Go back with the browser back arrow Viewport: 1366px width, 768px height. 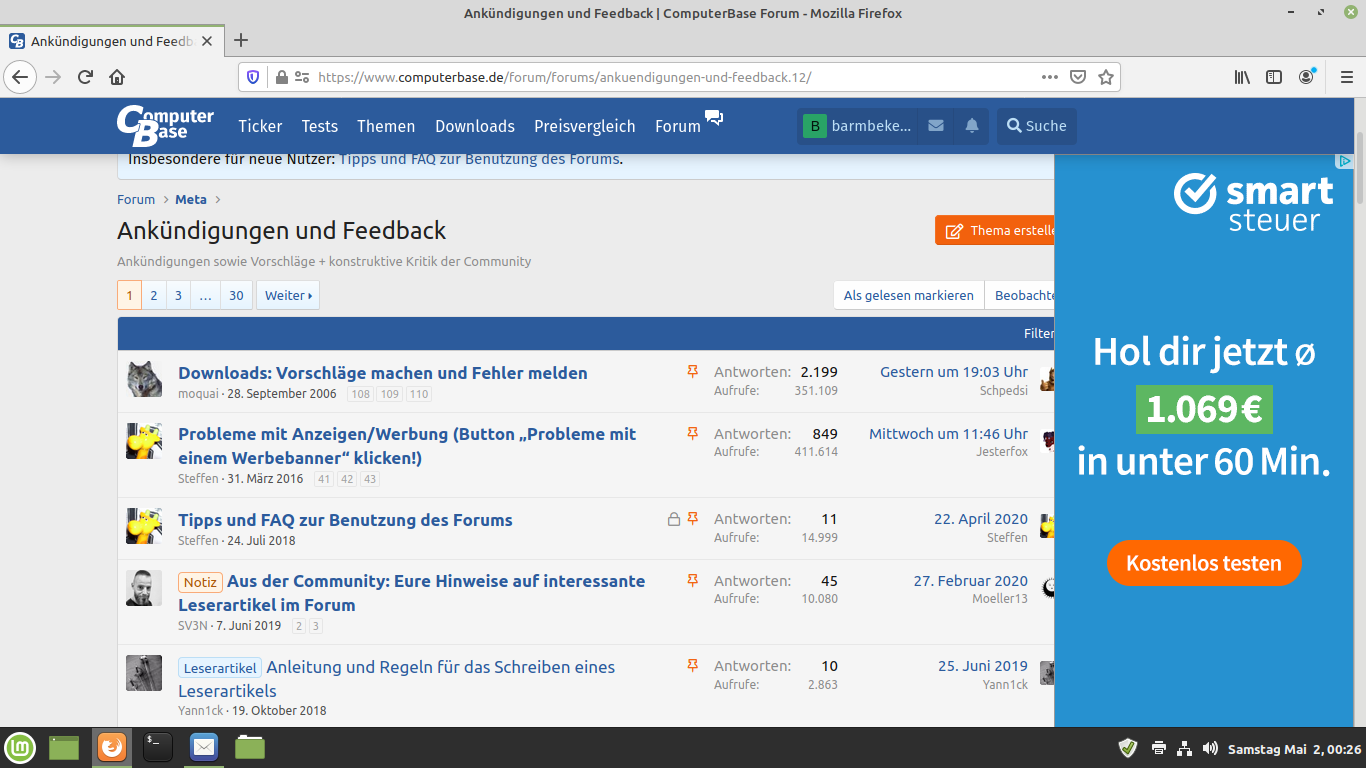tap(20, 77)
